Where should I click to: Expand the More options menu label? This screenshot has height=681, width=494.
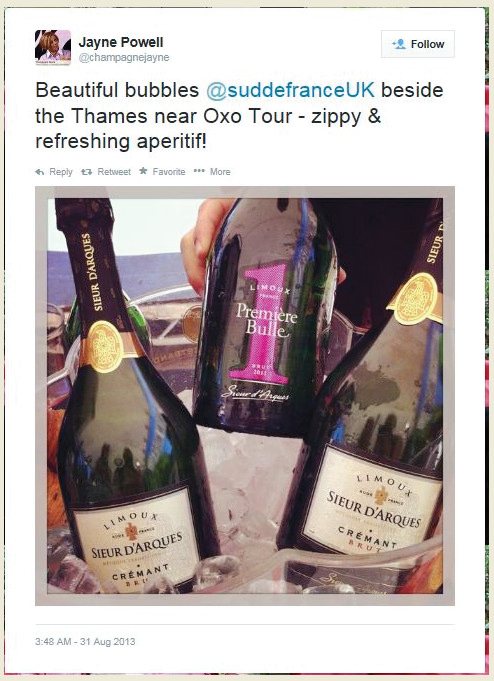(x=220, y=172)
